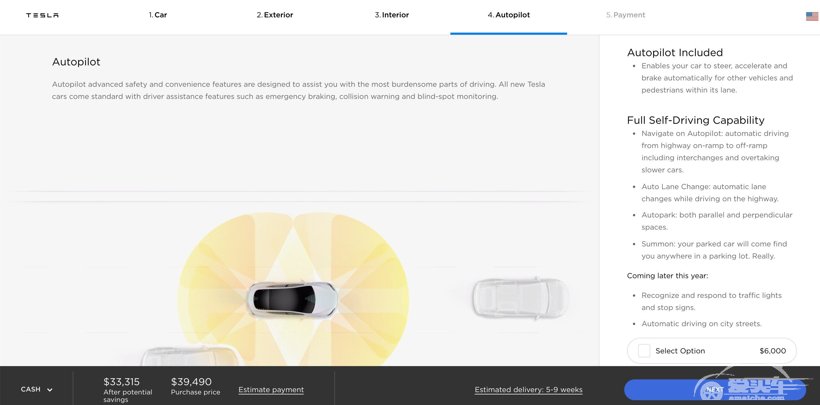Click the Tesla logo
The width and height of the screenshot is (820, 405).
42,15
